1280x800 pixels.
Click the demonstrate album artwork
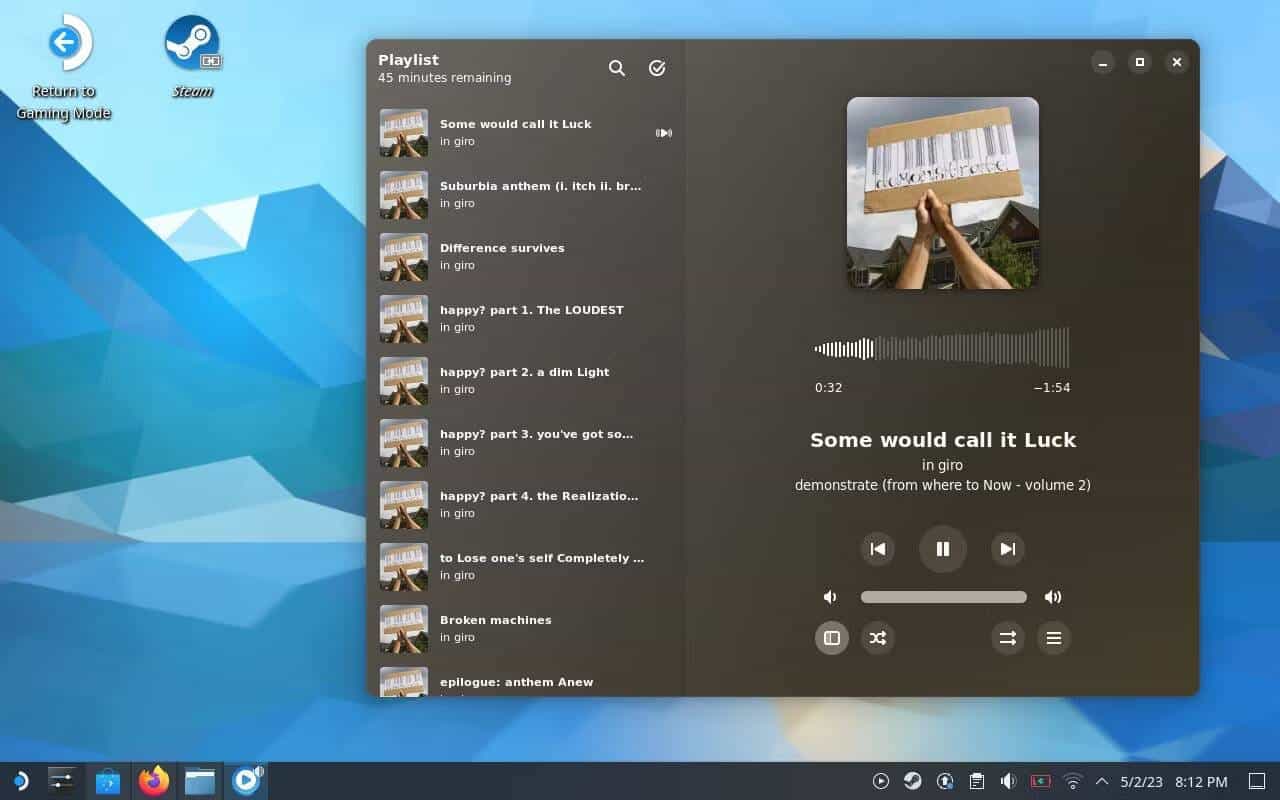942,192
